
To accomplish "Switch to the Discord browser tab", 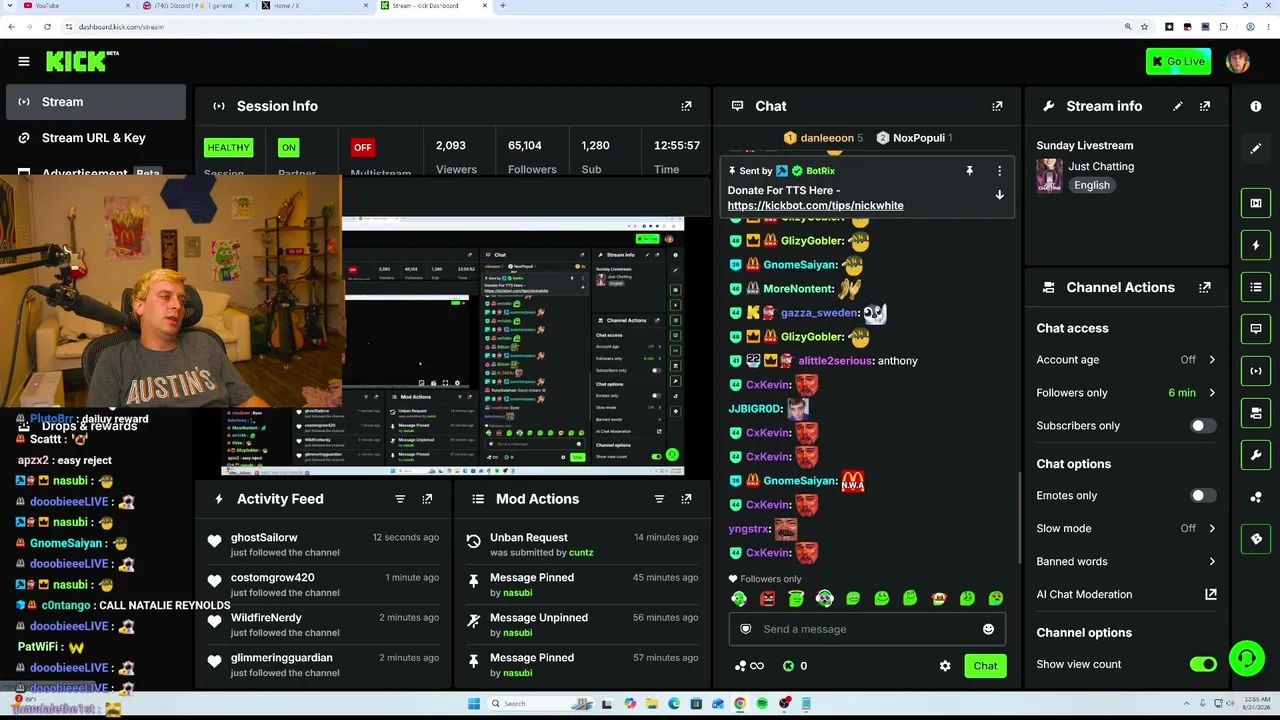I will pyautogui.click(x=196, y=6).
